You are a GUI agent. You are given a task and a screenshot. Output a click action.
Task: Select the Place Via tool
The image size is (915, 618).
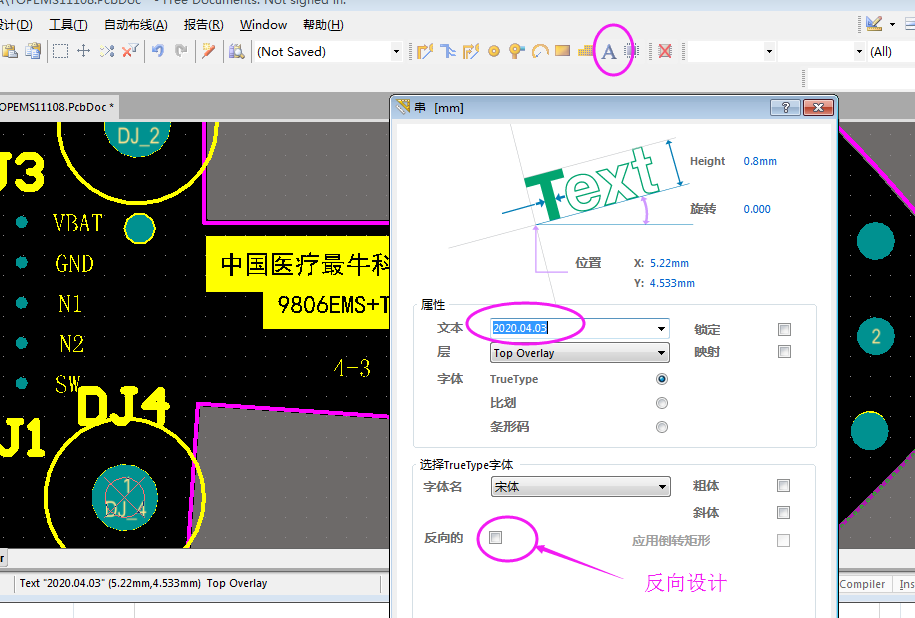click(x=516, y=51)
